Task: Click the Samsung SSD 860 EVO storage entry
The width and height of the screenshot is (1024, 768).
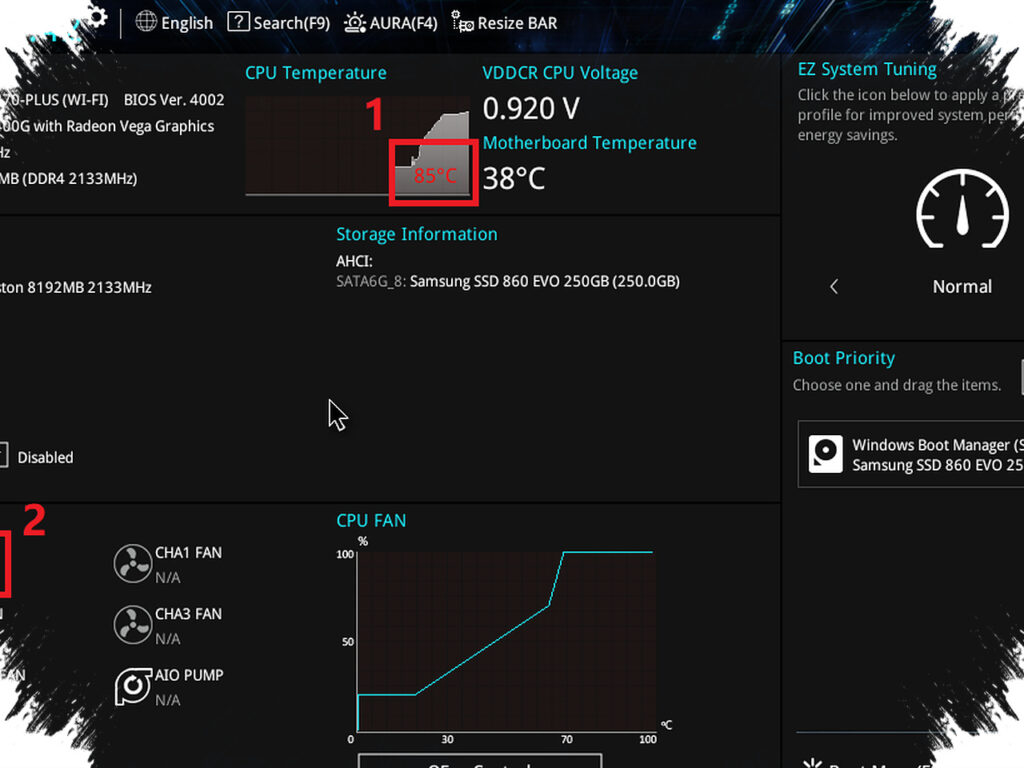Action: (x=507, y=281)
